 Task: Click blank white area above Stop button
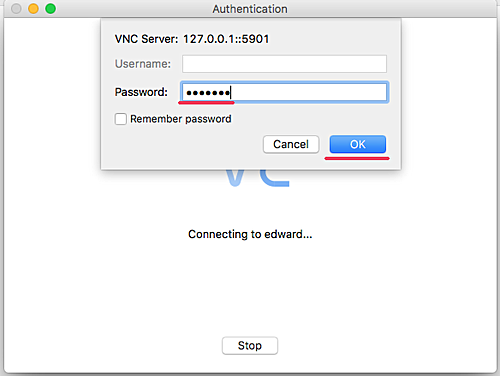(250, 290)
